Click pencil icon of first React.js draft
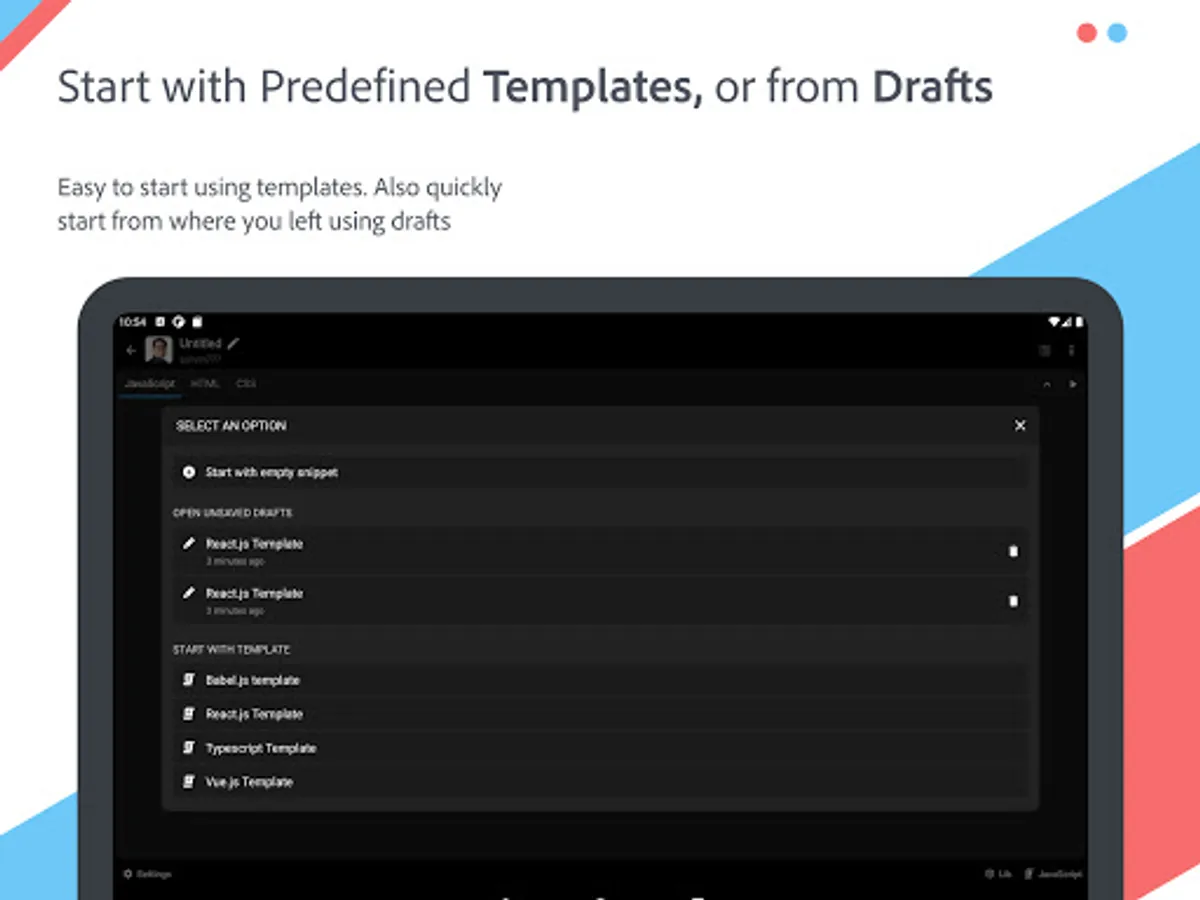Image resolution: width=1200 pixels, height=900 pixels. tap(188, 544)
